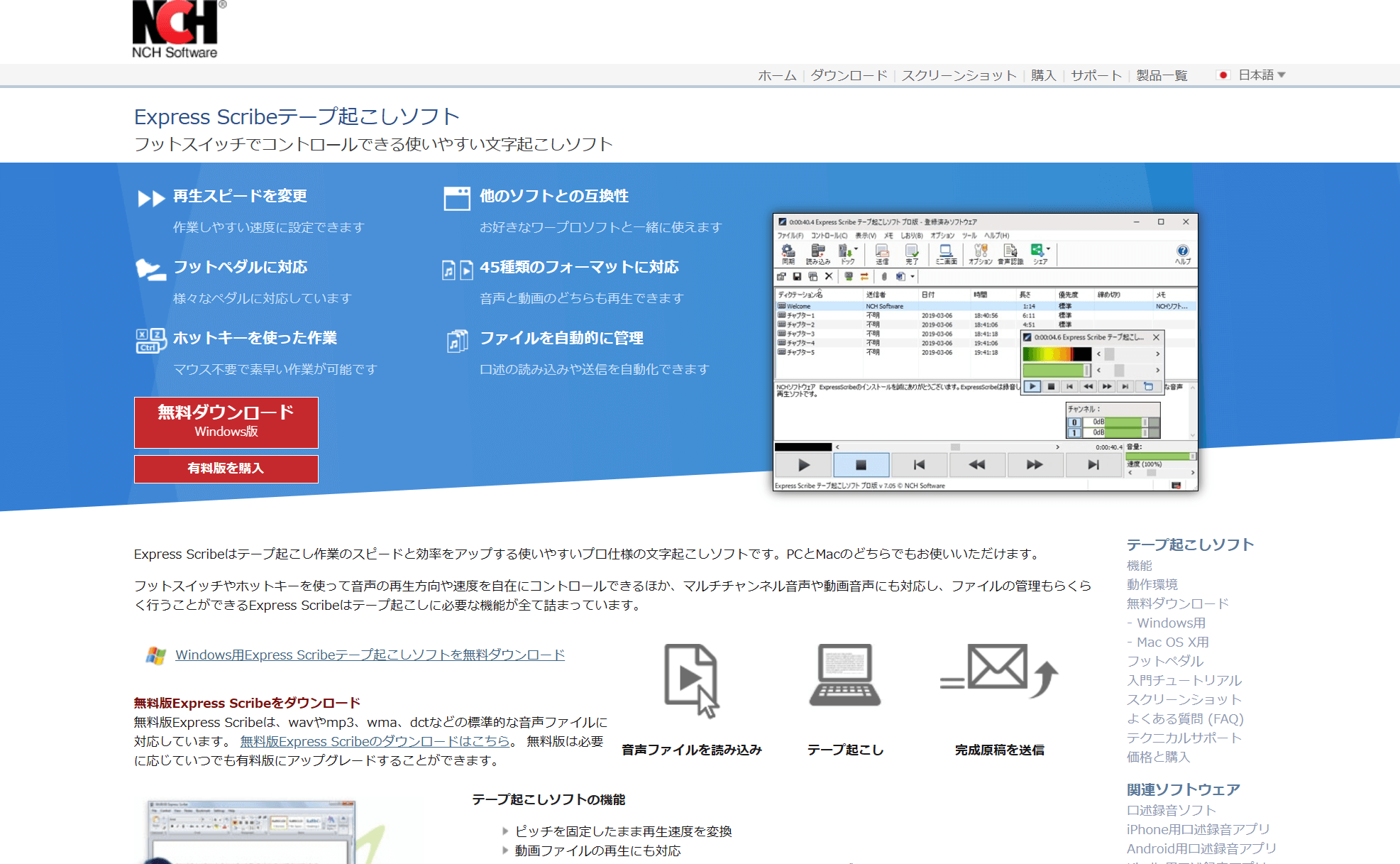Click the large go-to-start button in the screenshot's bottom bar
The image size is (1400, 864).
[x=919, y=465]
